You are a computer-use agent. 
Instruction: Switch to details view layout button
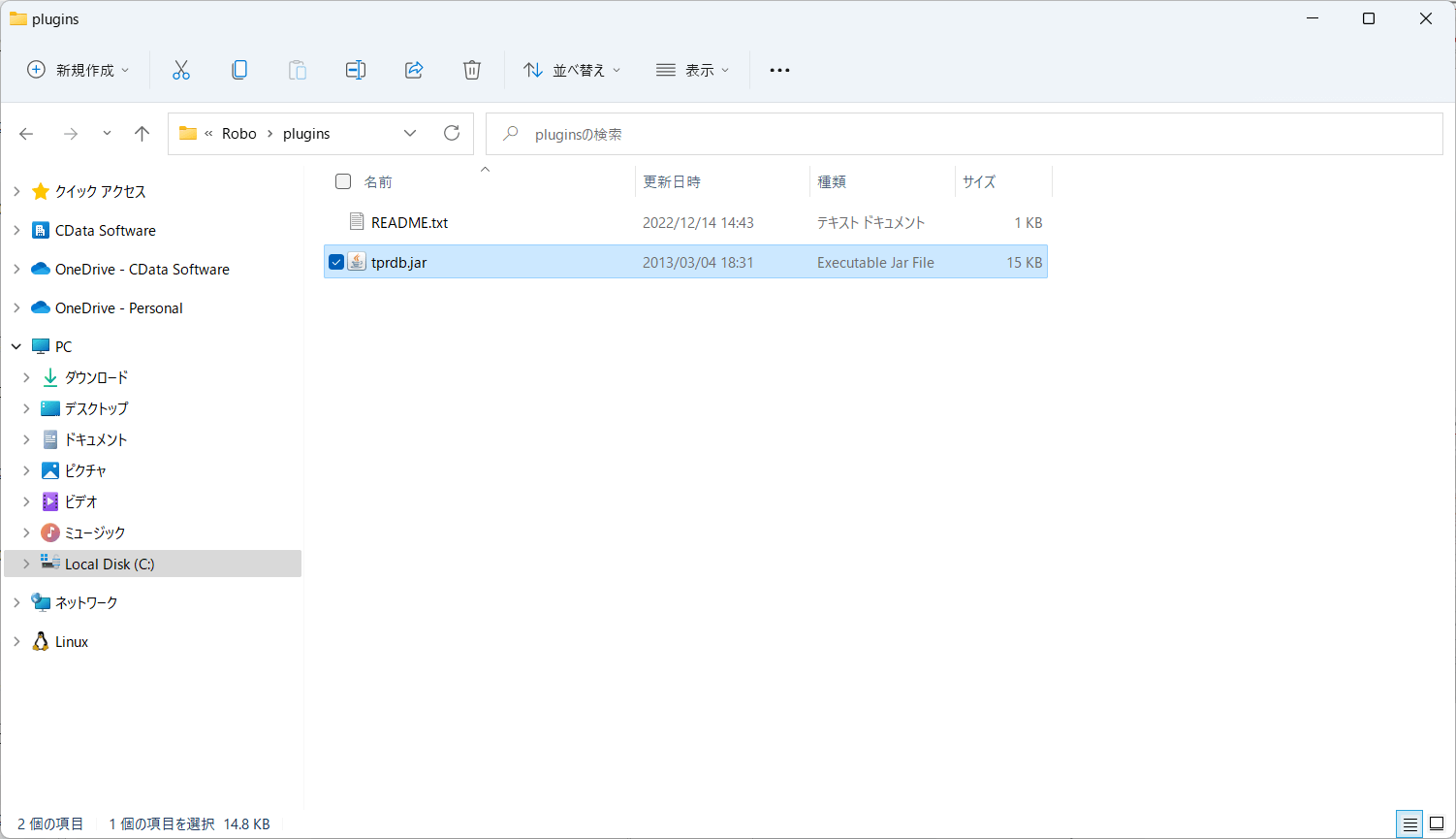pos(1410,823)
